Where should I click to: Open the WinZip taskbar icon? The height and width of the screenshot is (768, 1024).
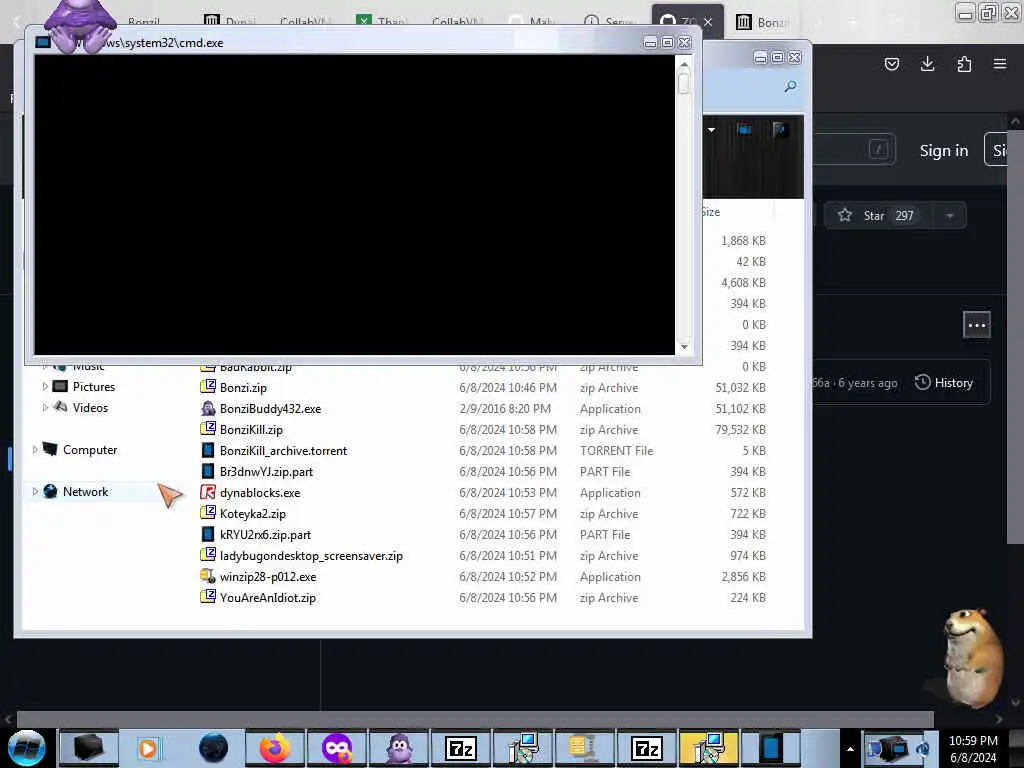pos(583,748)
